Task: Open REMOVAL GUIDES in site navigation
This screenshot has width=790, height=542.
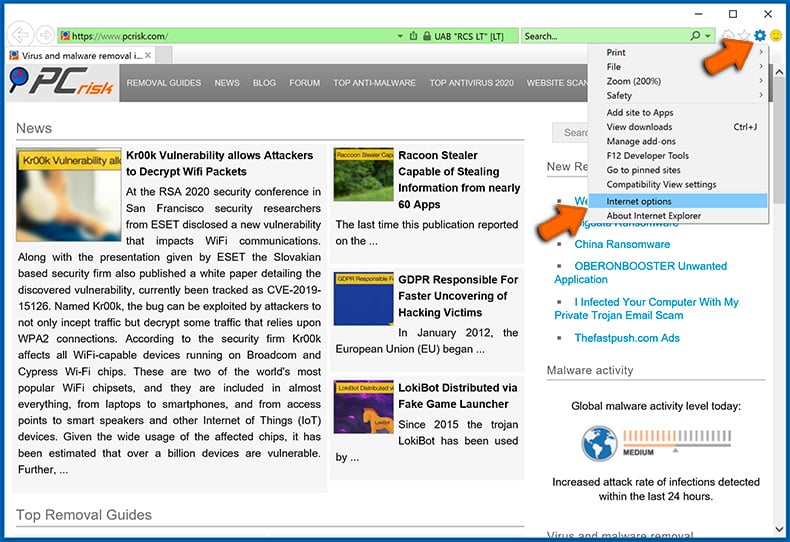Action: (x=164, y=83)
